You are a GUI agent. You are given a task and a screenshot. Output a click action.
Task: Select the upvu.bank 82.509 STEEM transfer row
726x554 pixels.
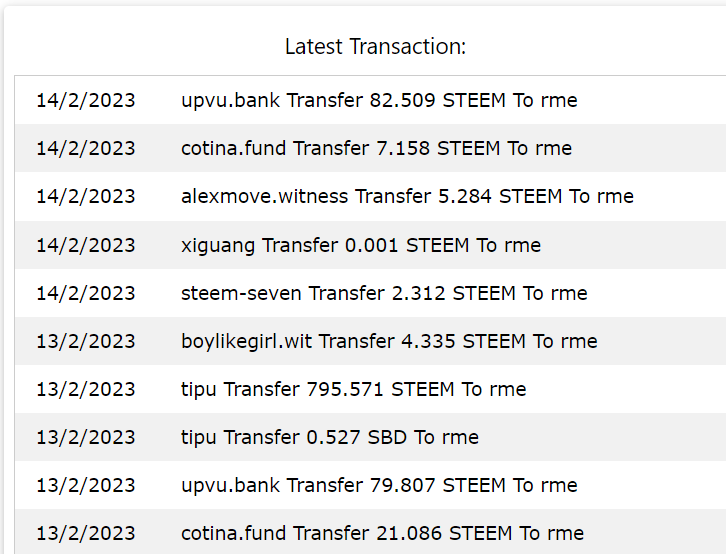click(x=370, y=100)
